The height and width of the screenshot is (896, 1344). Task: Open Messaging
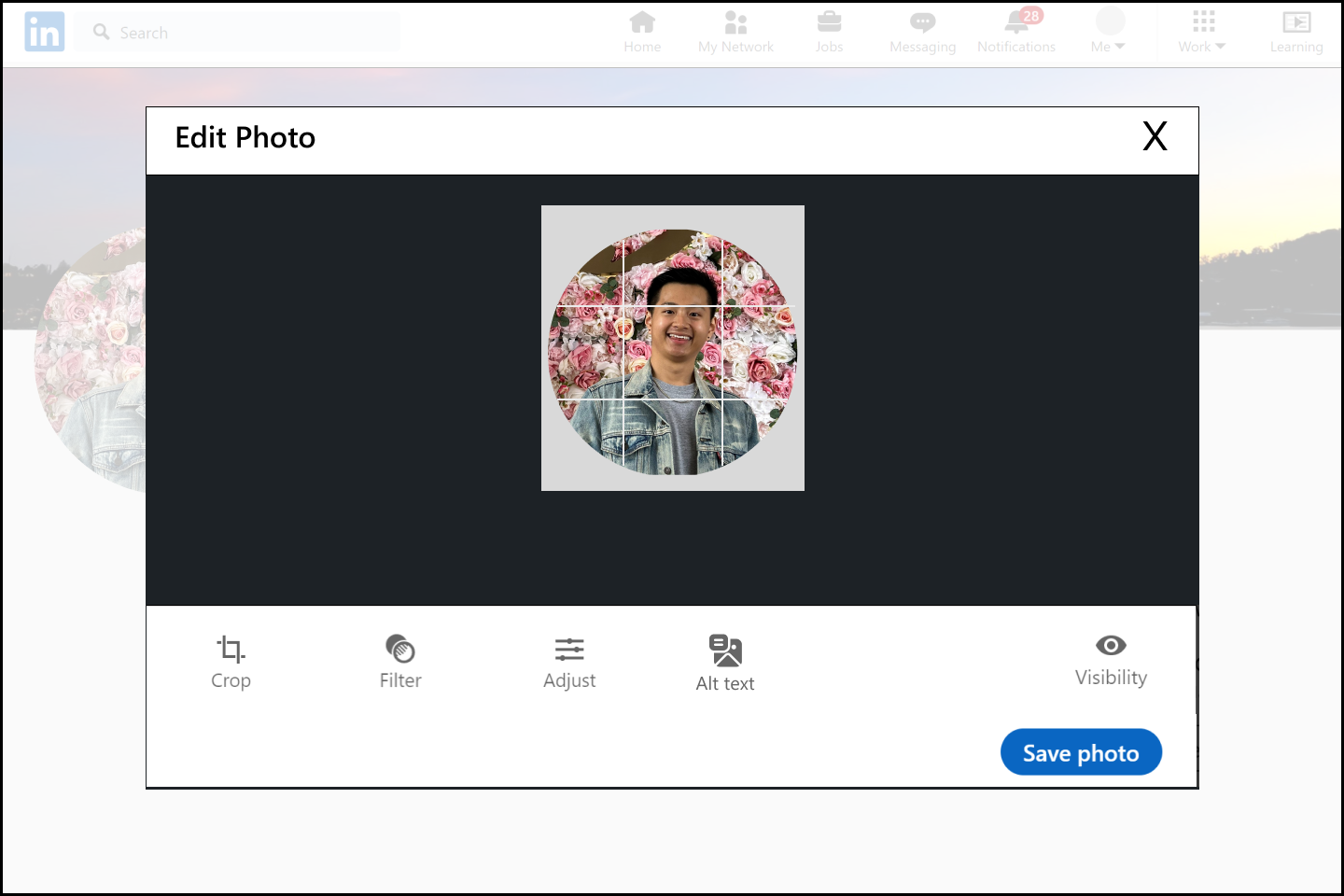[x=922, y=33]
